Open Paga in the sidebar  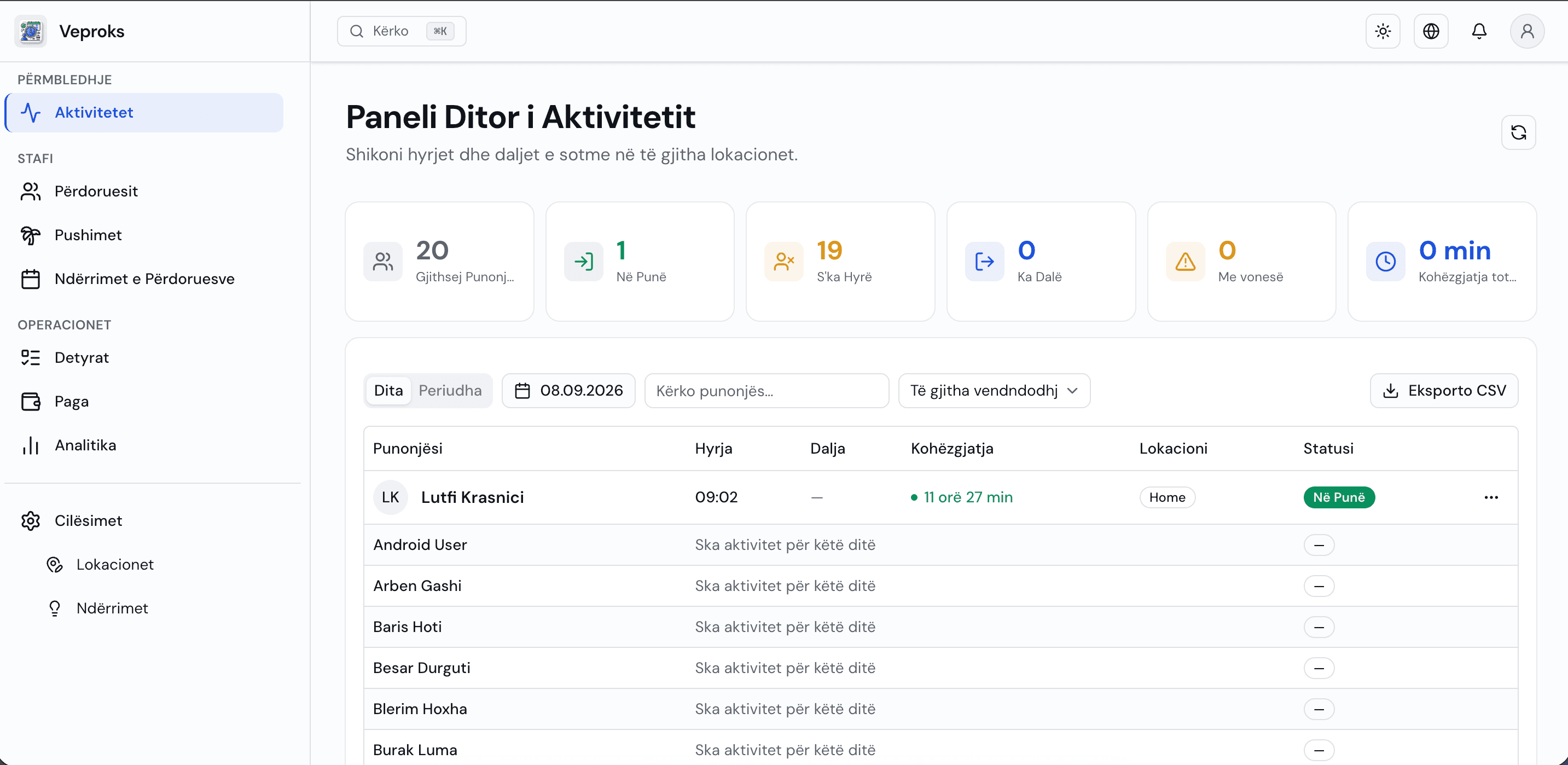[144, 401]
